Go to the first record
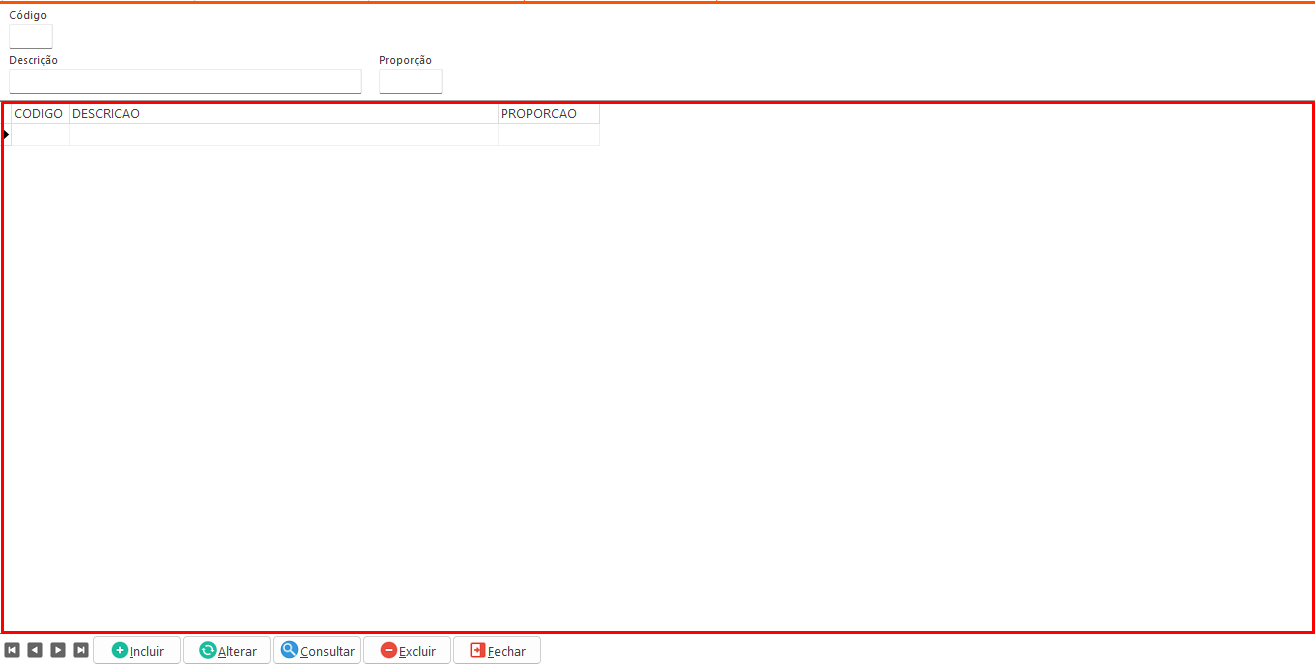This screenshot has height=664, width=1315. coord(12,650)
